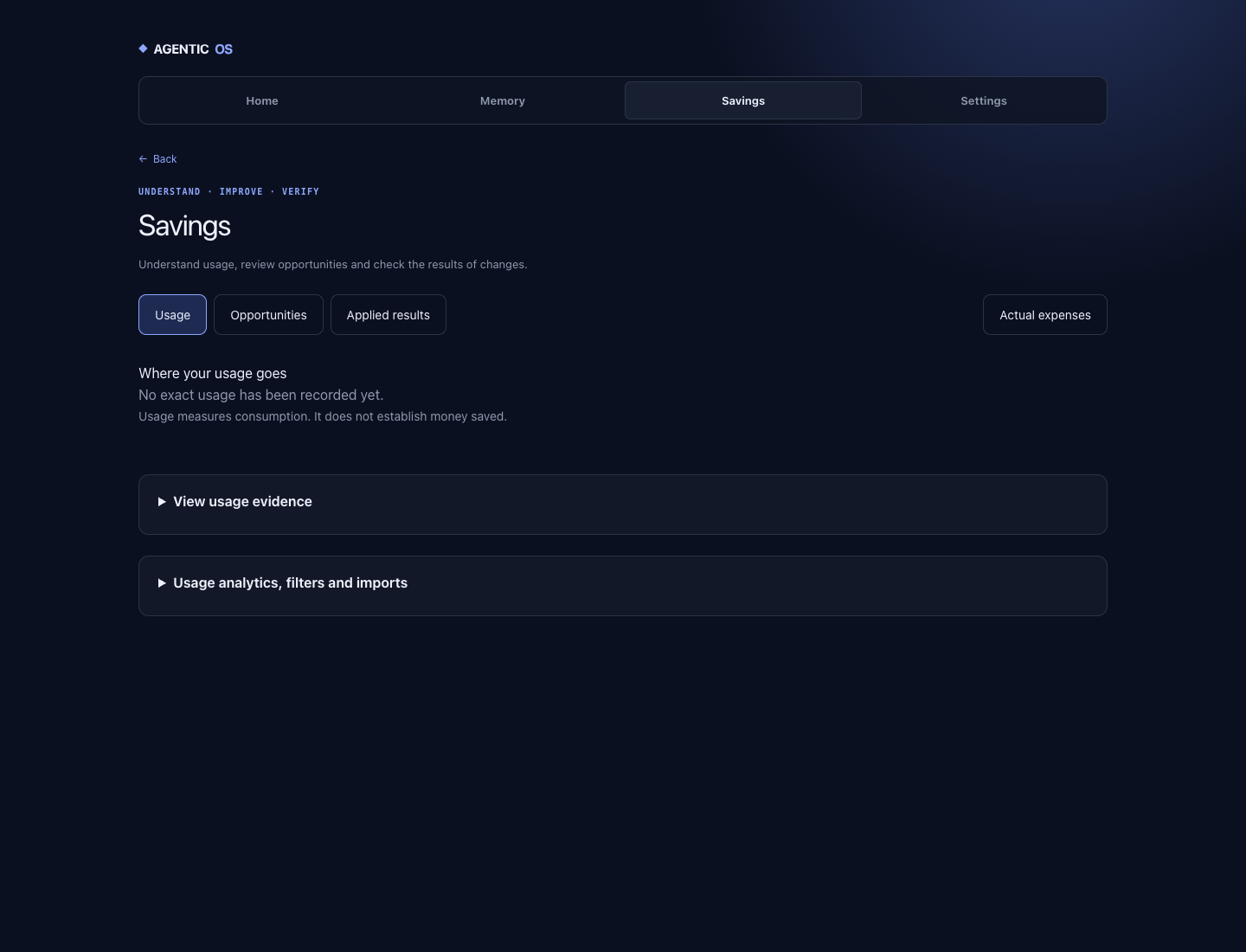Image resolution: width=1246 pixels, height=952 pixels.
Task: Follow the Back link text
Action: click(164, 159)
